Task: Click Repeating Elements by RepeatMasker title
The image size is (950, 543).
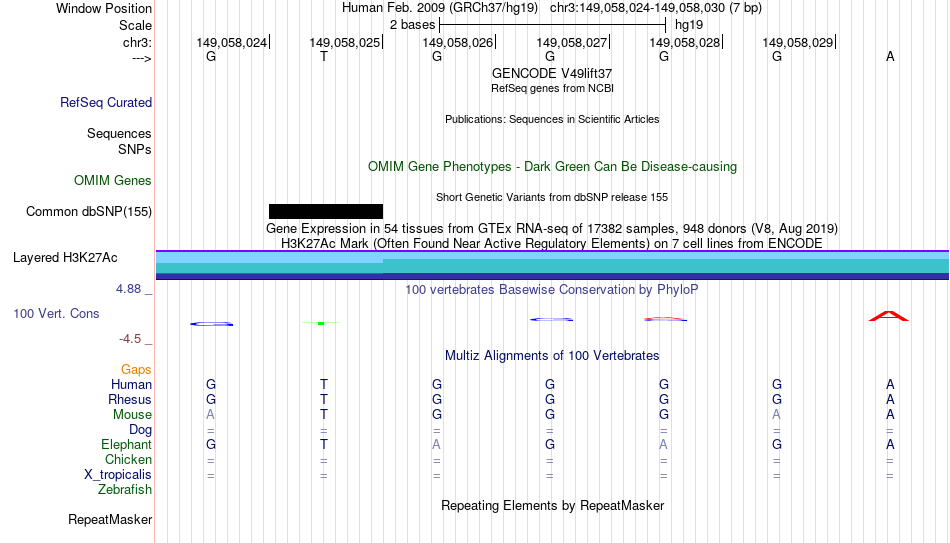Action: [552, 505]
